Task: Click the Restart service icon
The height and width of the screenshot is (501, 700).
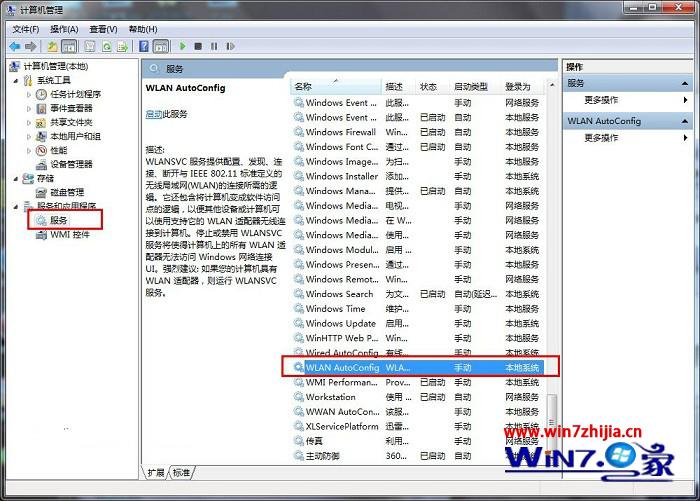Action: (x=230, y=46)
